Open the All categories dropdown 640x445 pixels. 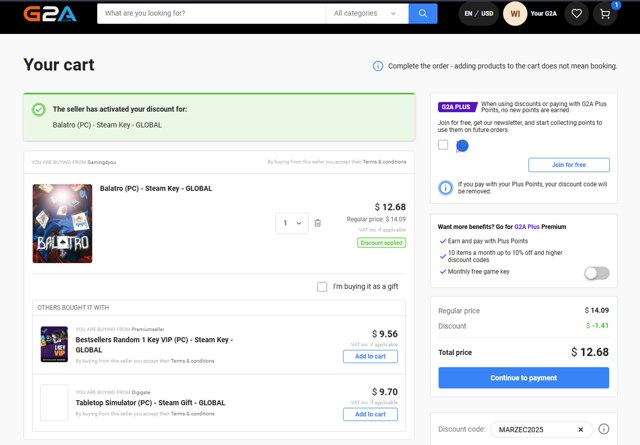coord(367,14)
